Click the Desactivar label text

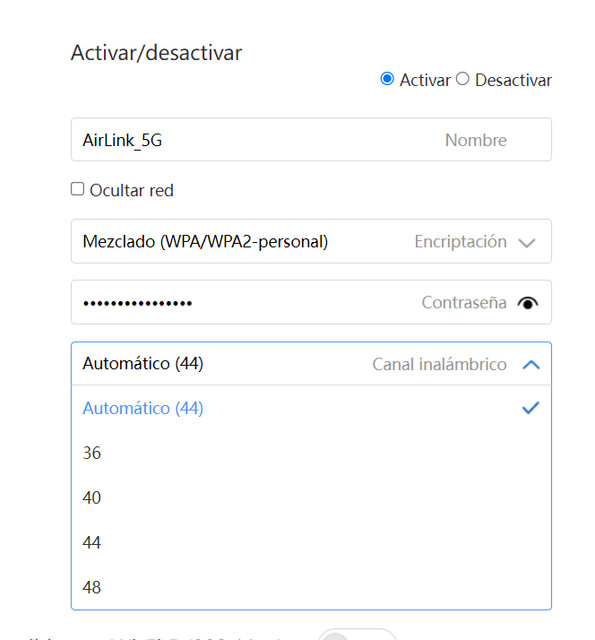513,80
